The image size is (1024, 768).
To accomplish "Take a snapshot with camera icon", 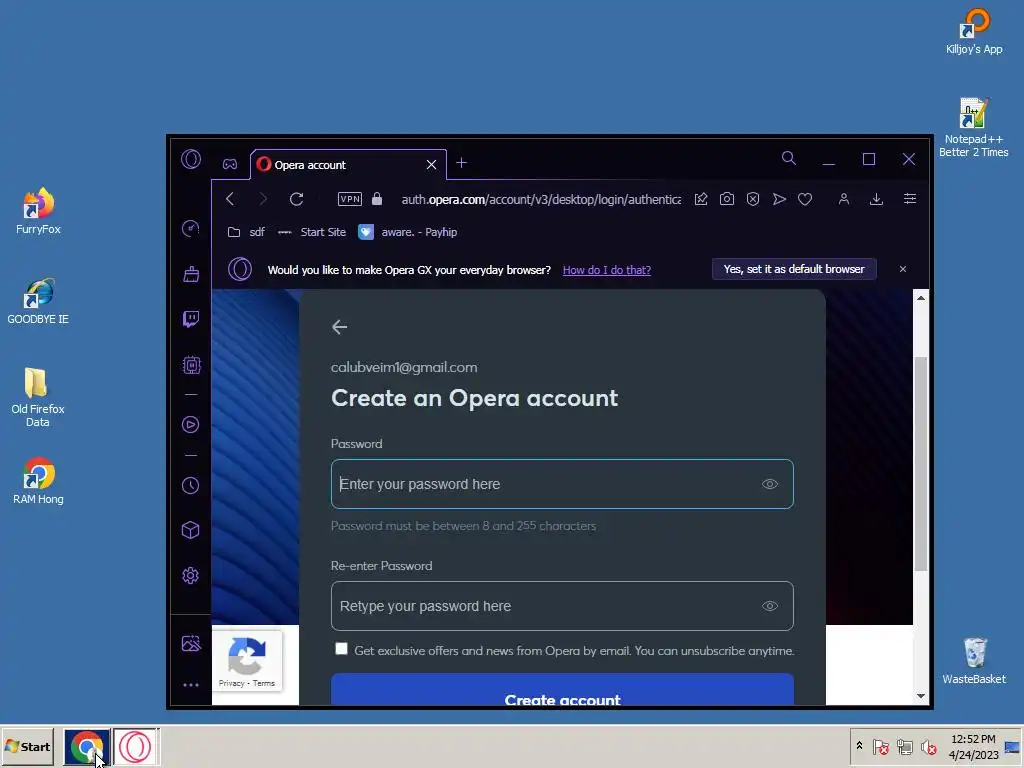I will point(727,199).
